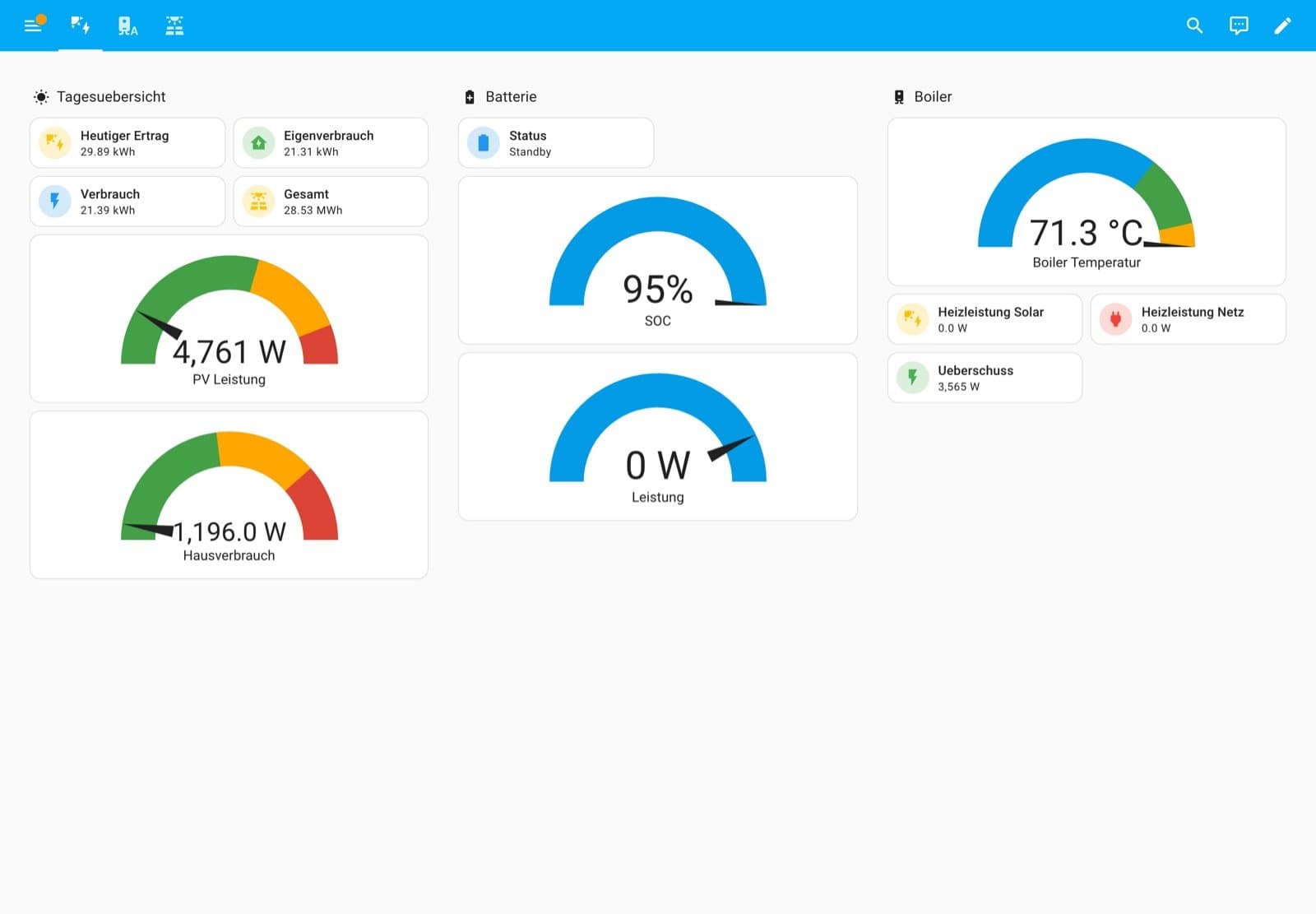This screenshot has width=1316, height=914.
Task: Open the solar panel view tab
Action: click(174, 26)
